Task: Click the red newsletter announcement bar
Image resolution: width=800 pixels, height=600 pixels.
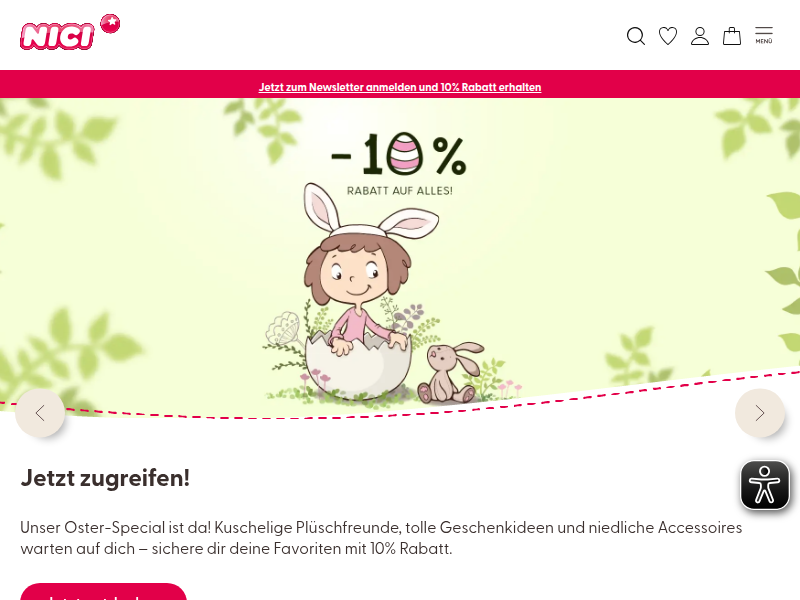Action: click(x=400, y=84)
